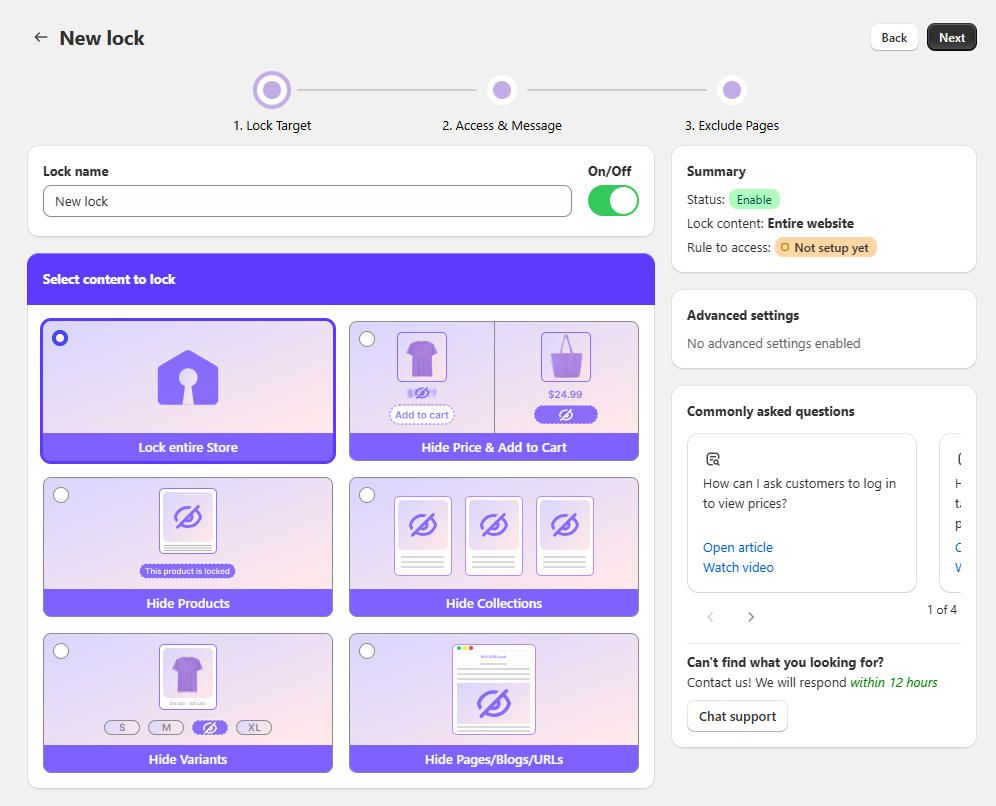Click the purple t-shirt icon in Hide Price card
This screenshot has height=806, width=996.
(421, 356)
